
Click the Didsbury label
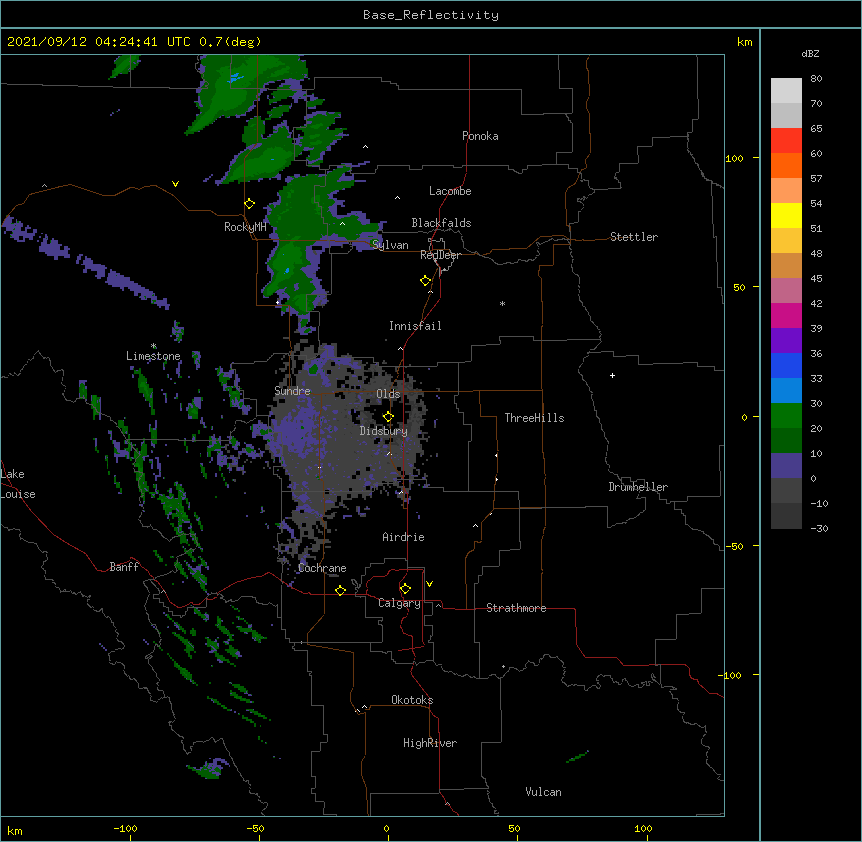tap(384, 431)
